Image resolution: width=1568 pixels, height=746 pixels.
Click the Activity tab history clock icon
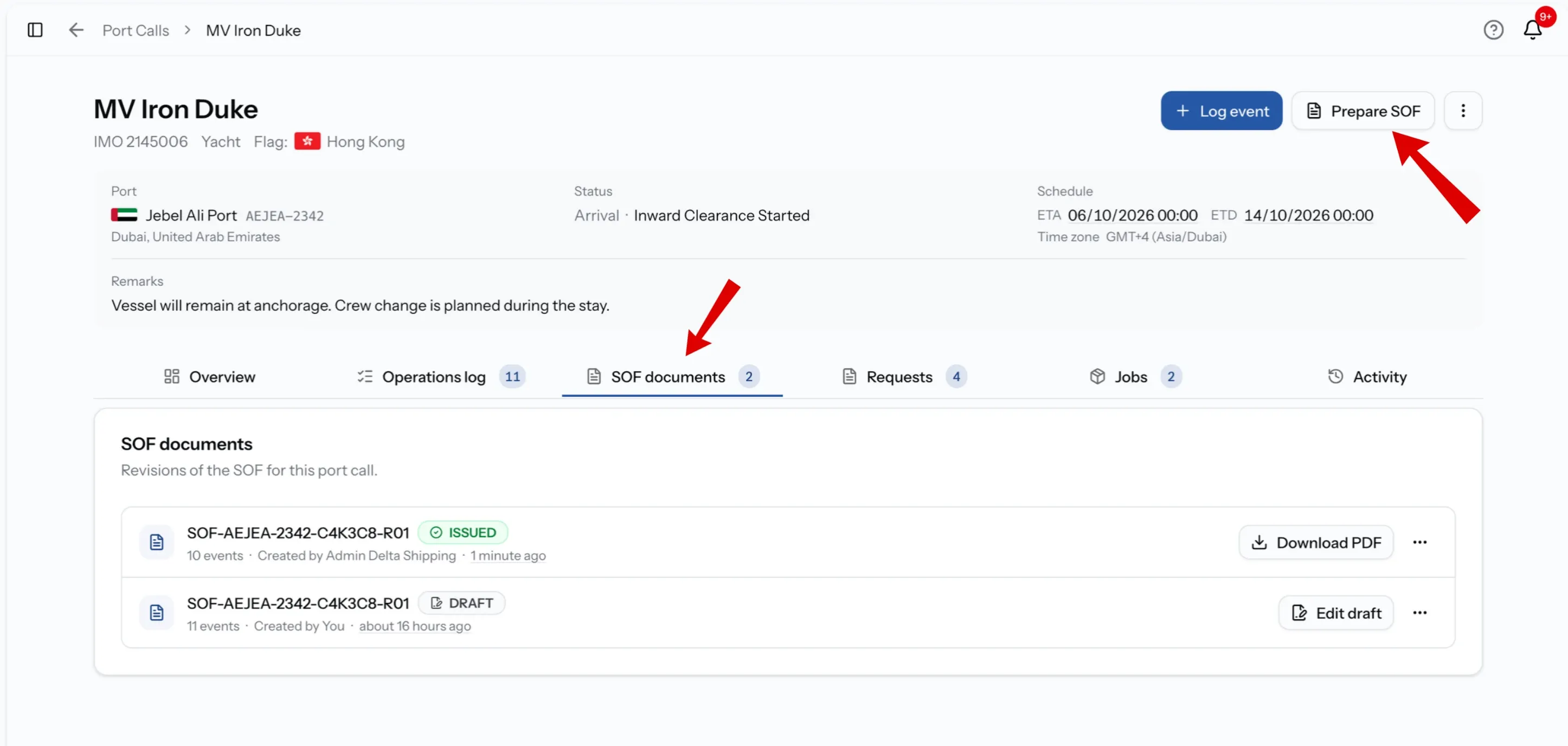tap(1335, 377)
